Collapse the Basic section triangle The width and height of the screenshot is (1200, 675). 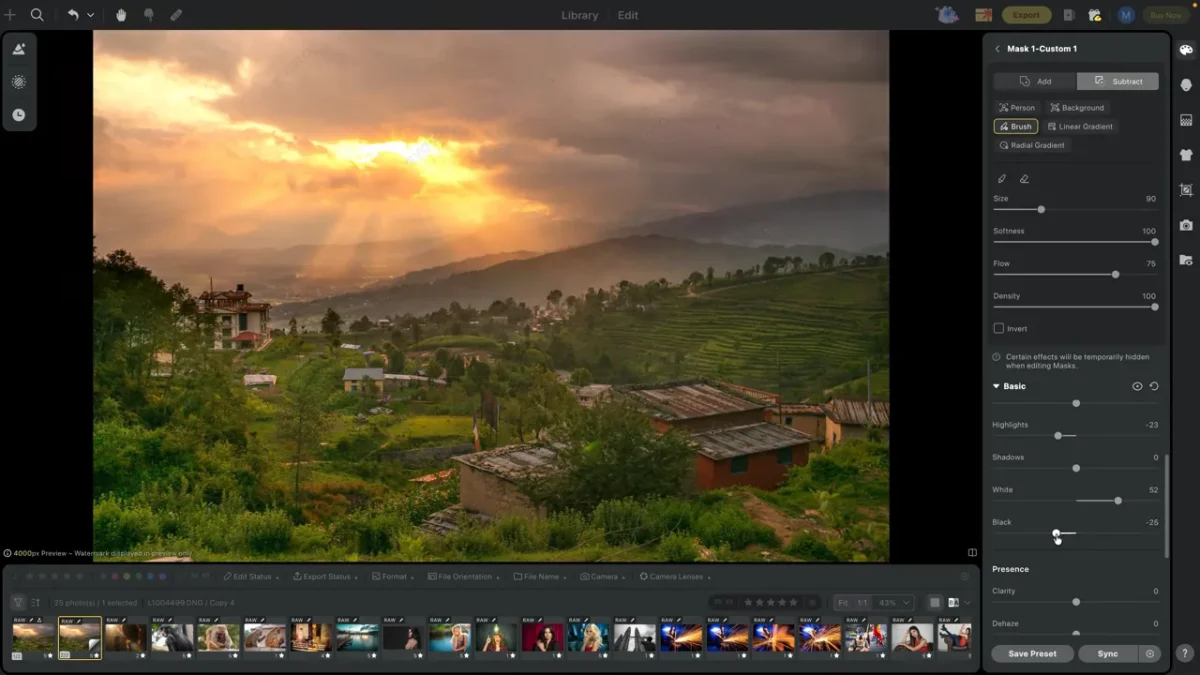point(996,386)
